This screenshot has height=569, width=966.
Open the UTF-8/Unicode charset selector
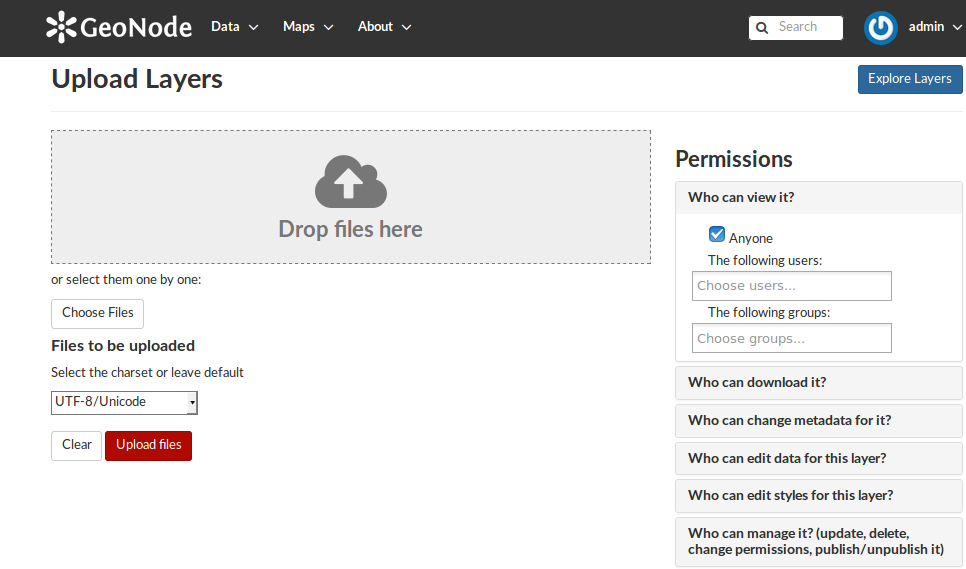tap(124, 402)
